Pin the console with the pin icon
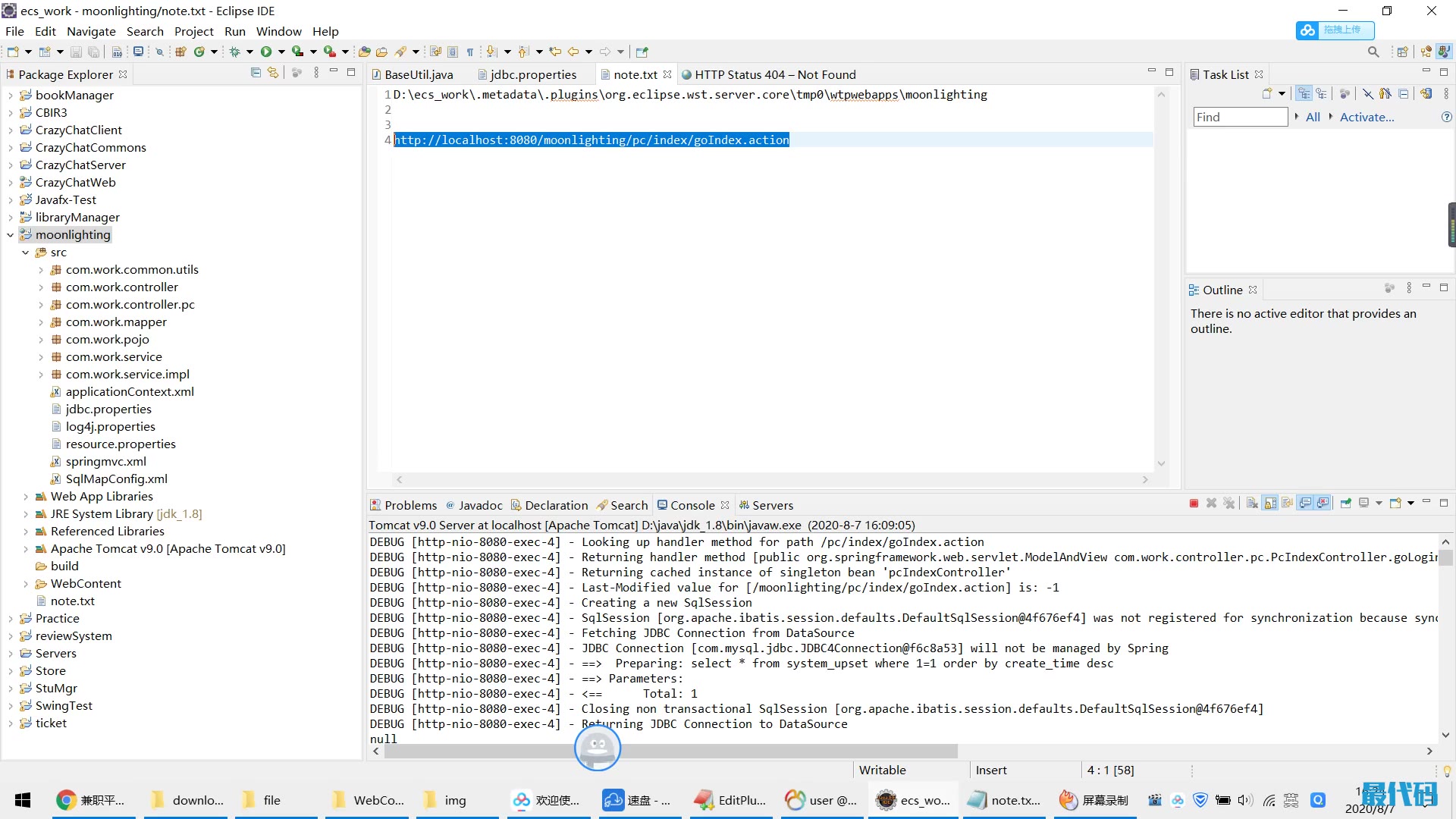 [x=1346, y=504]
